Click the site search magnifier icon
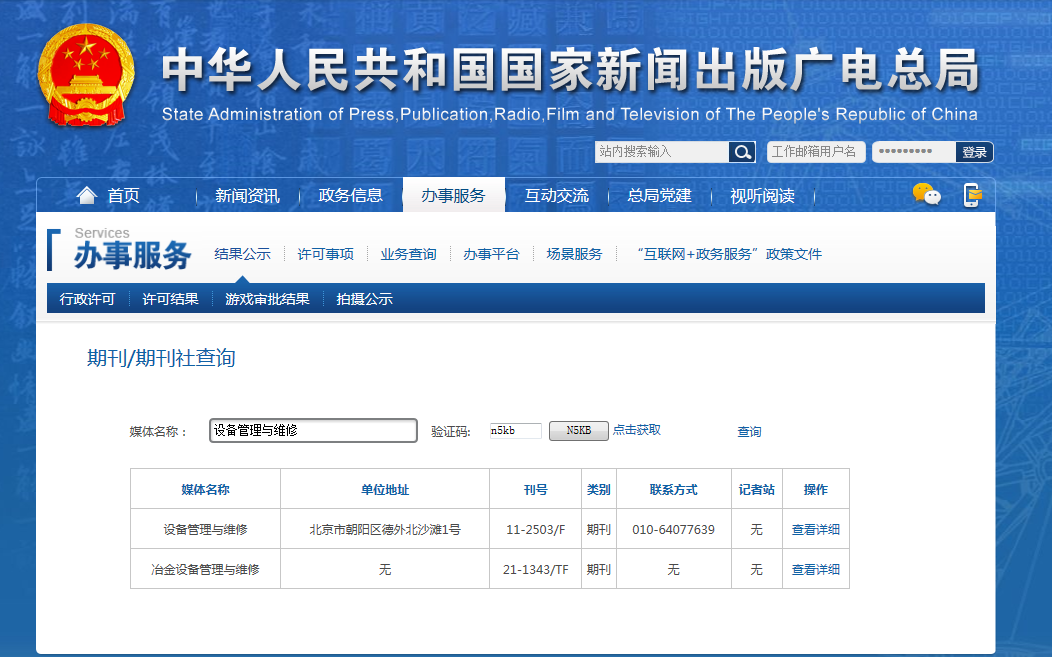 pyautogui.click(x=742, y=152)
